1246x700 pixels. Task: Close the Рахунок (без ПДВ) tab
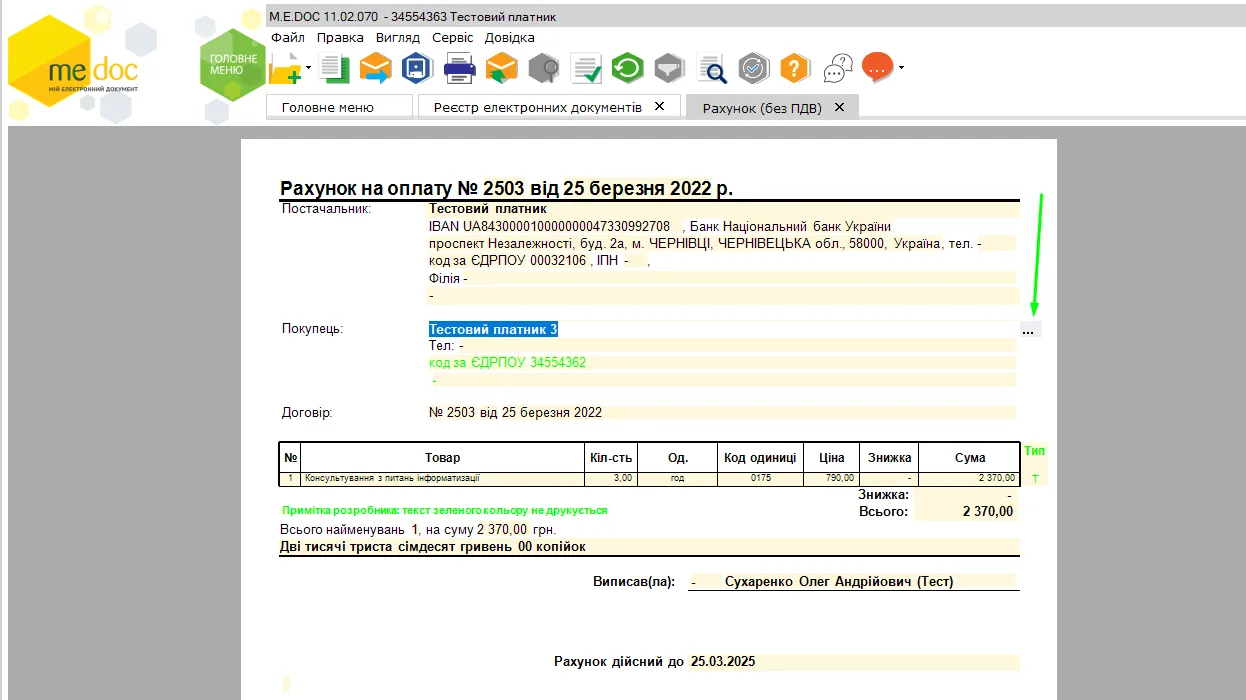pos(839,107)
